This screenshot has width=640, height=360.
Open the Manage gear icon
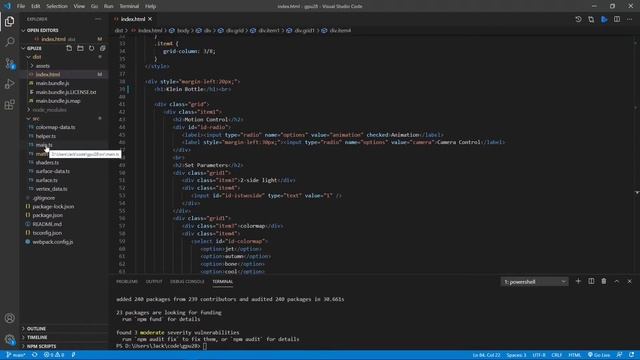pyautogui.click(x=9, y=339)
